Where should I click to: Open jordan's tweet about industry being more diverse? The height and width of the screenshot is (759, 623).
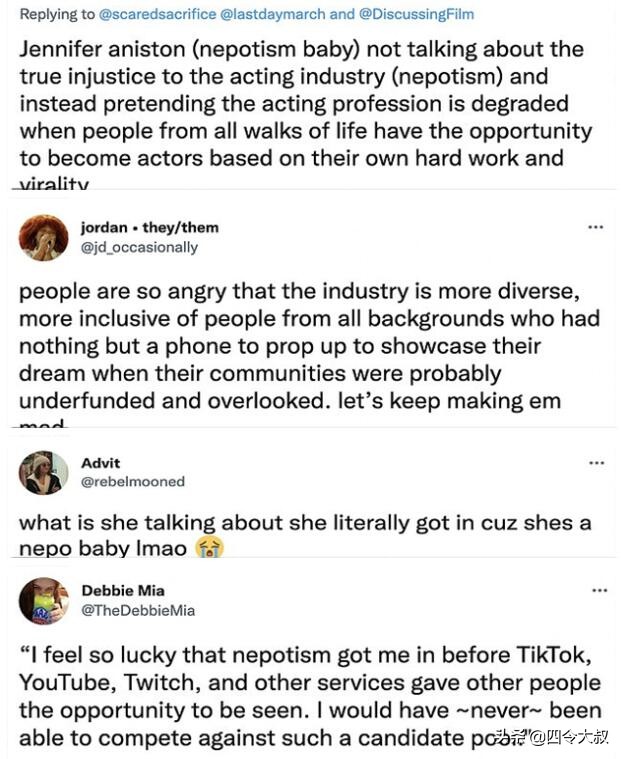tap(300, 346)
